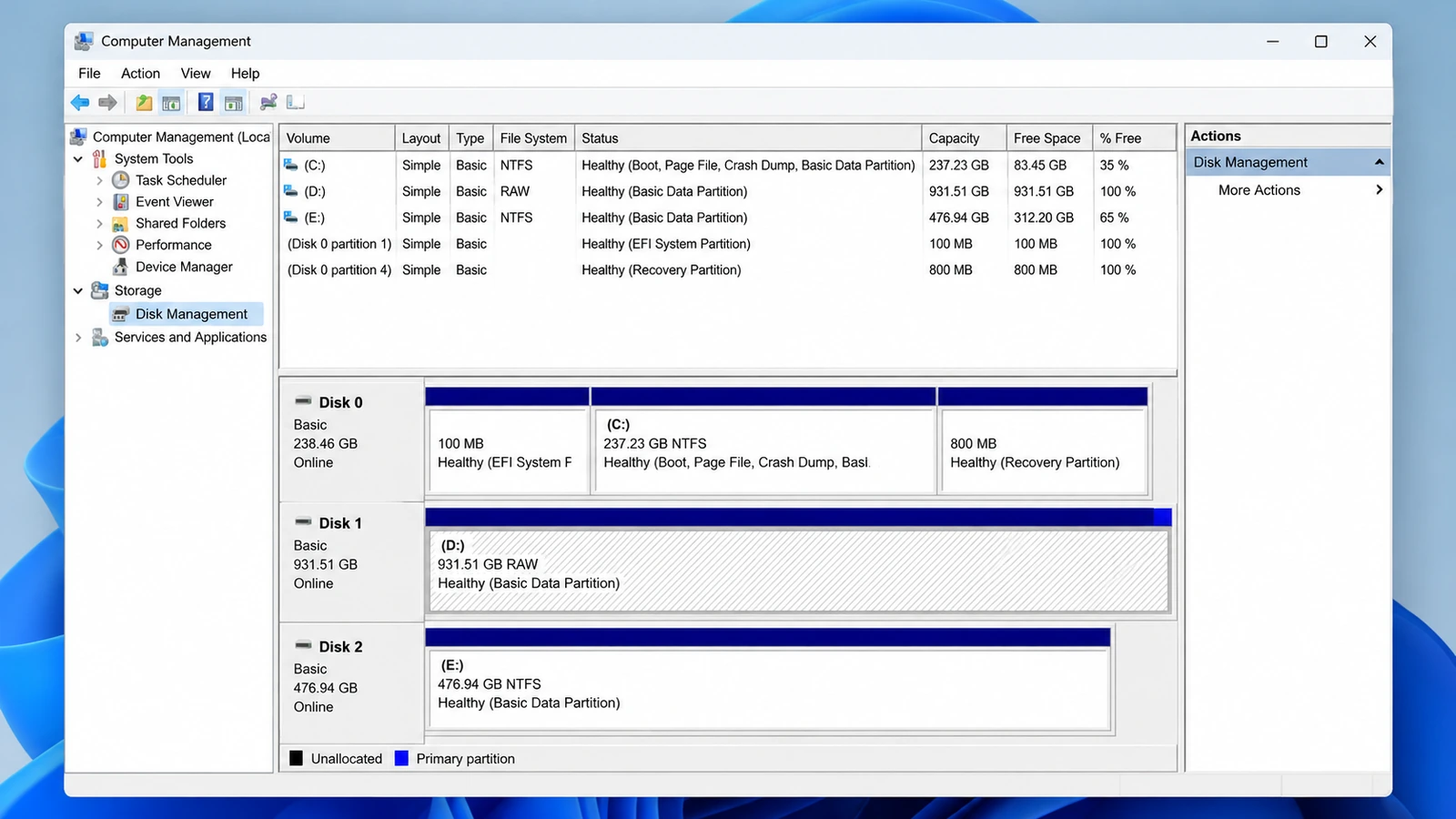Expand the Task Scheduler node
This screenshot has height=819, width=1456.
coord(99,180)
